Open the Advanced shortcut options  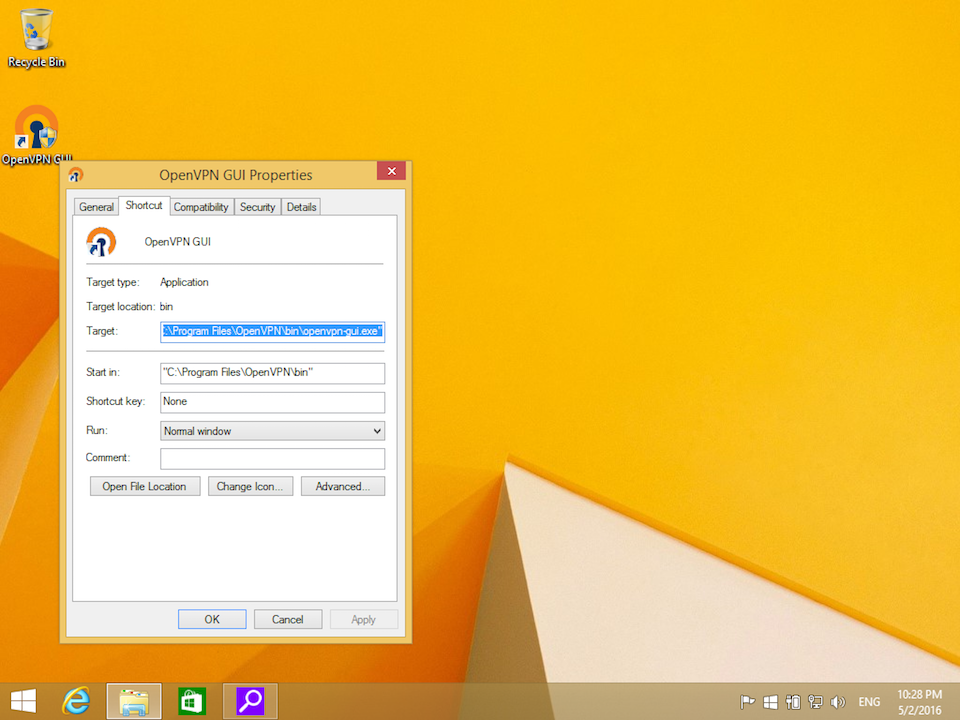click(343, 486)
